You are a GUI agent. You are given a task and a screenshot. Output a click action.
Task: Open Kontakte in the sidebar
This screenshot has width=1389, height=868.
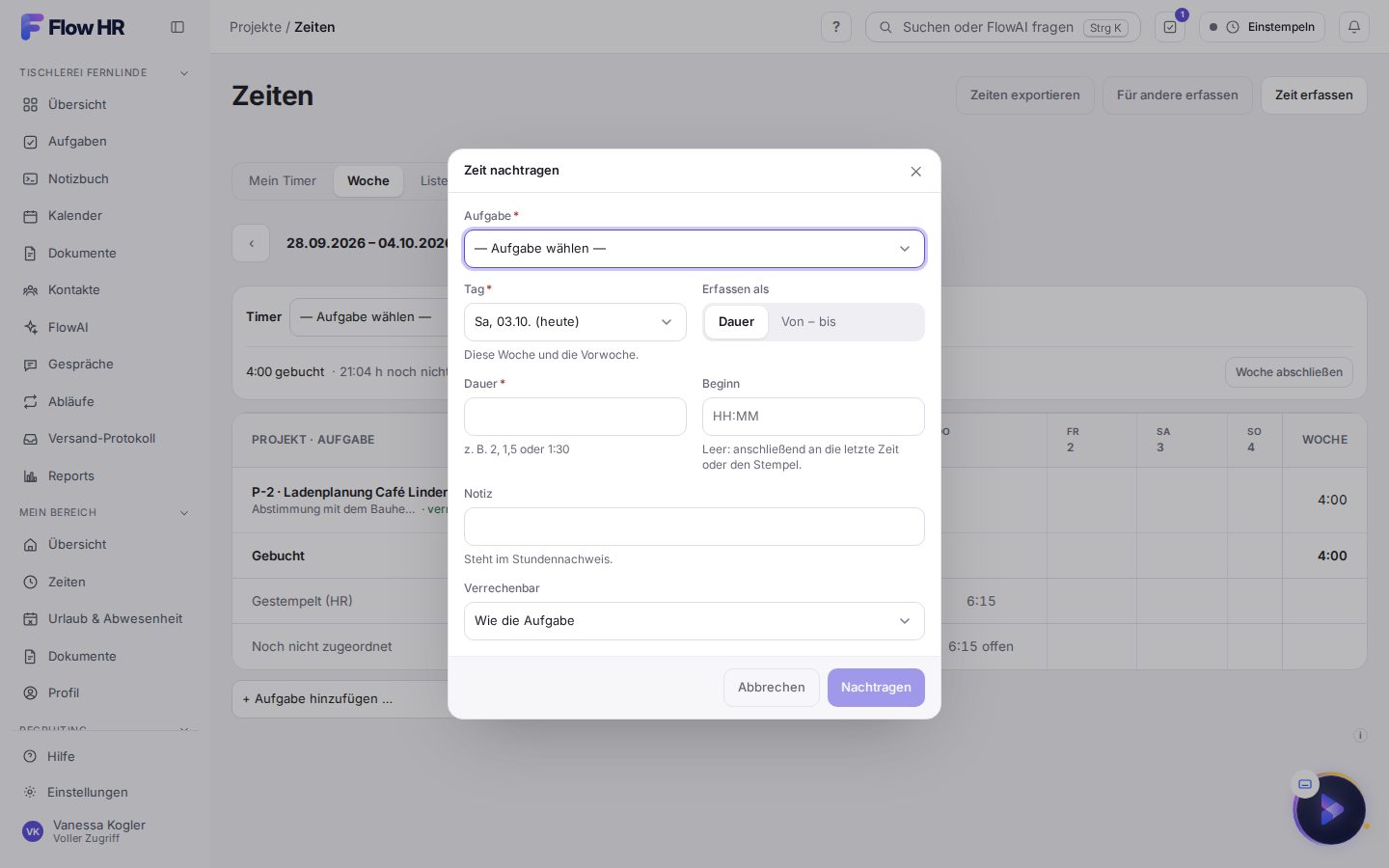104,290
